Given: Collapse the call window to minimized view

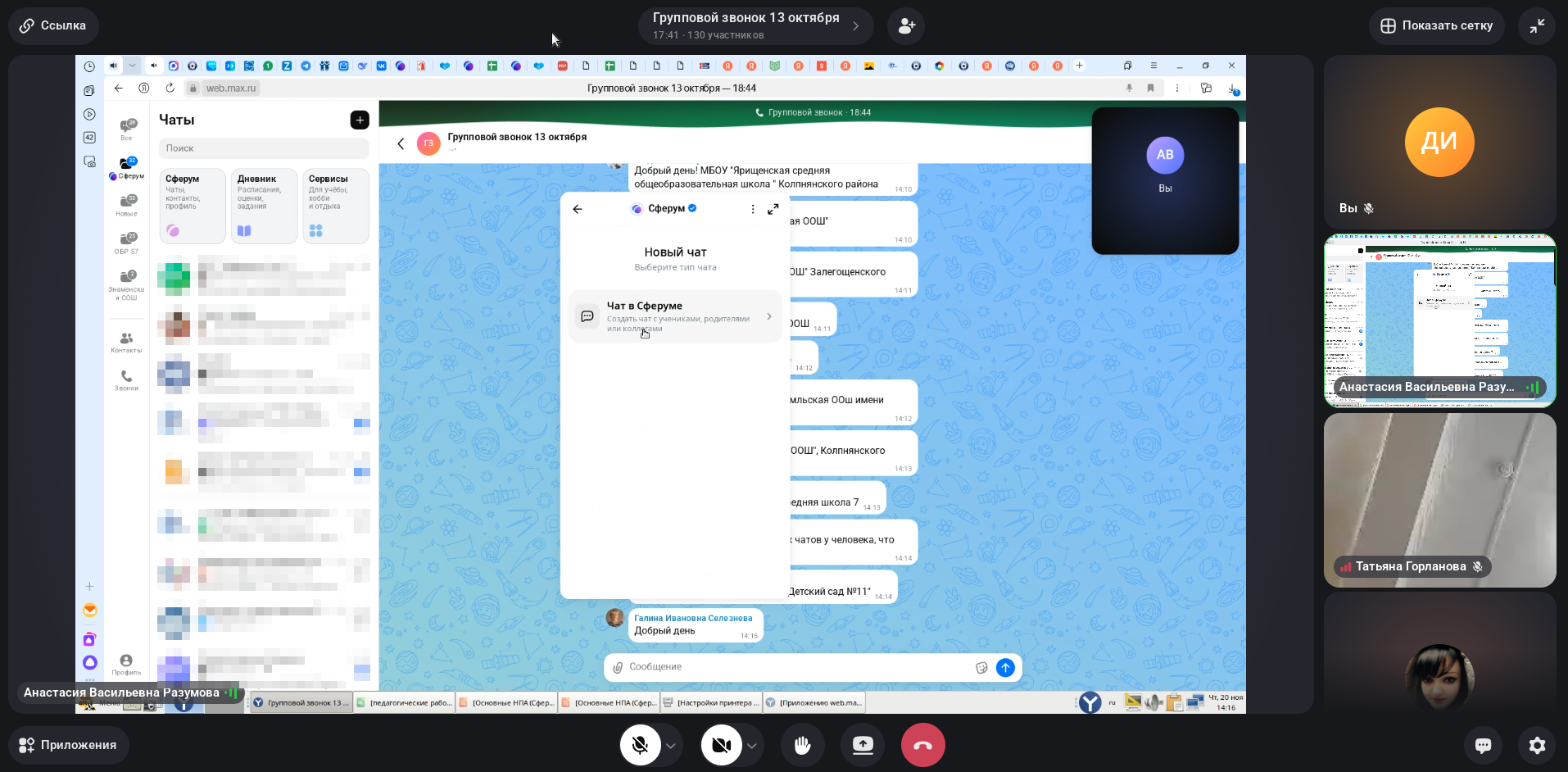Looking at the screenshot, I should (x=1537, y=25).
